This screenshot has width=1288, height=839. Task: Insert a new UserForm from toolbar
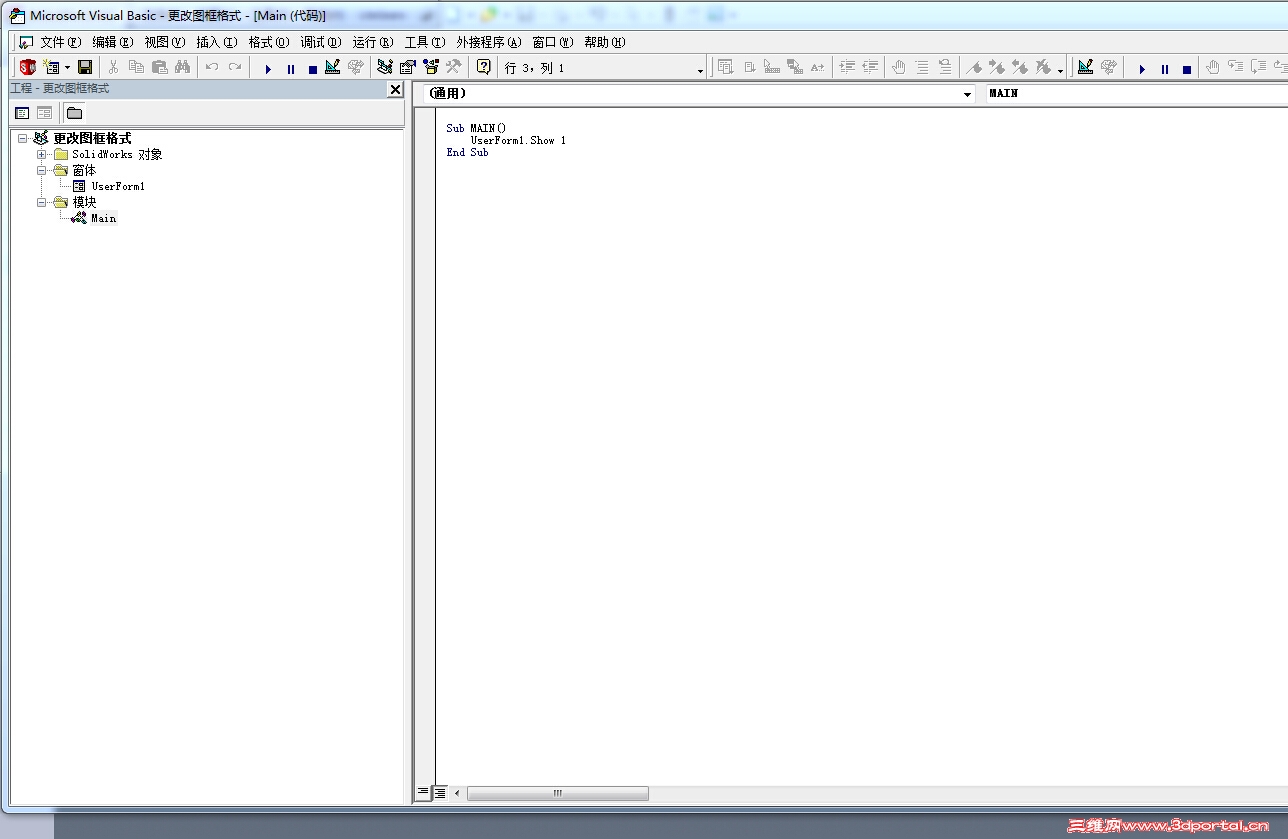[x=51, y=67]
